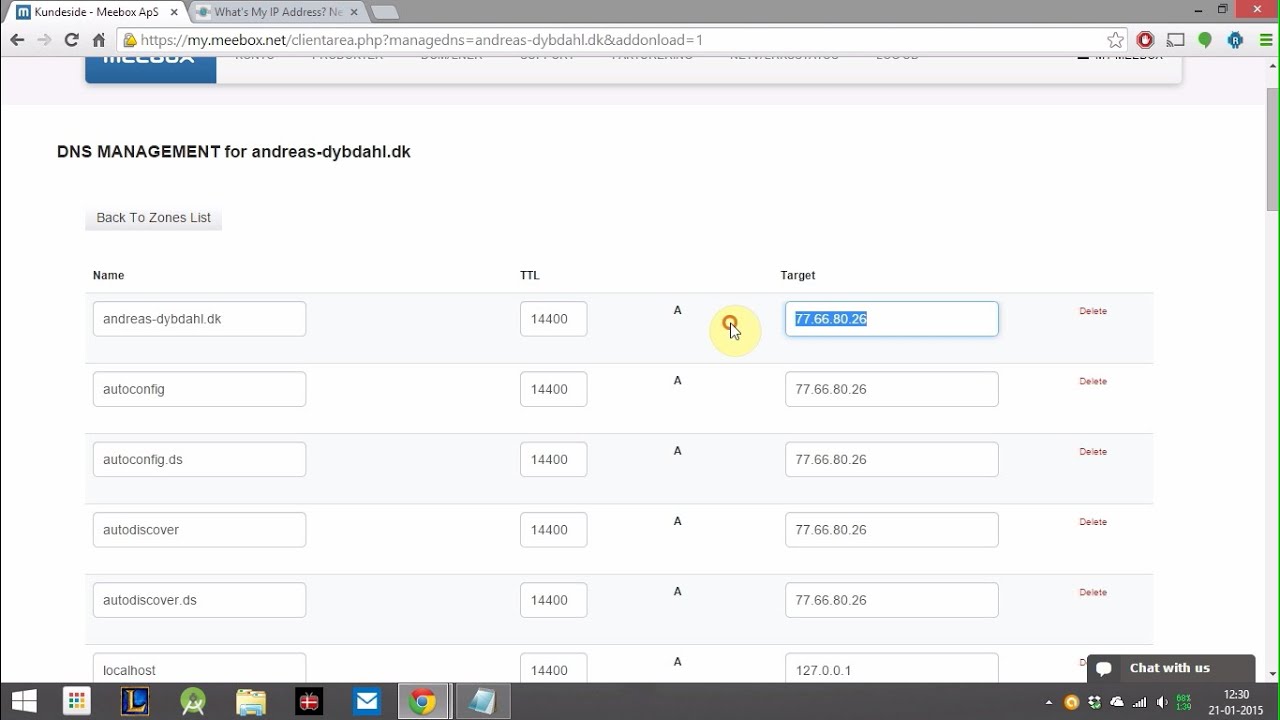Delete the autodiscover record
The image size is (1280, 720).
(x=1093, y=522)
